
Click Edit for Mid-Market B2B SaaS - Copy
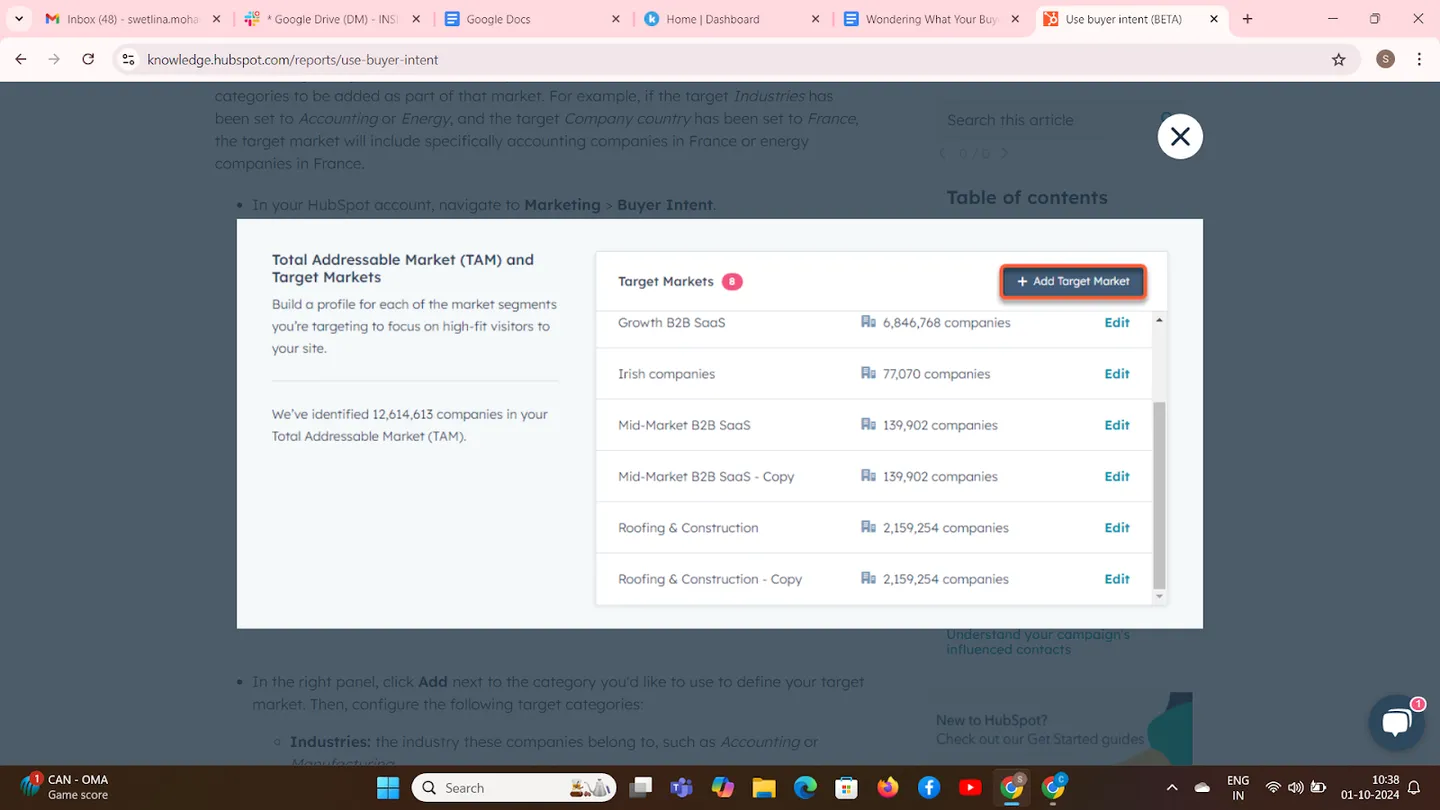point(1117,477)
